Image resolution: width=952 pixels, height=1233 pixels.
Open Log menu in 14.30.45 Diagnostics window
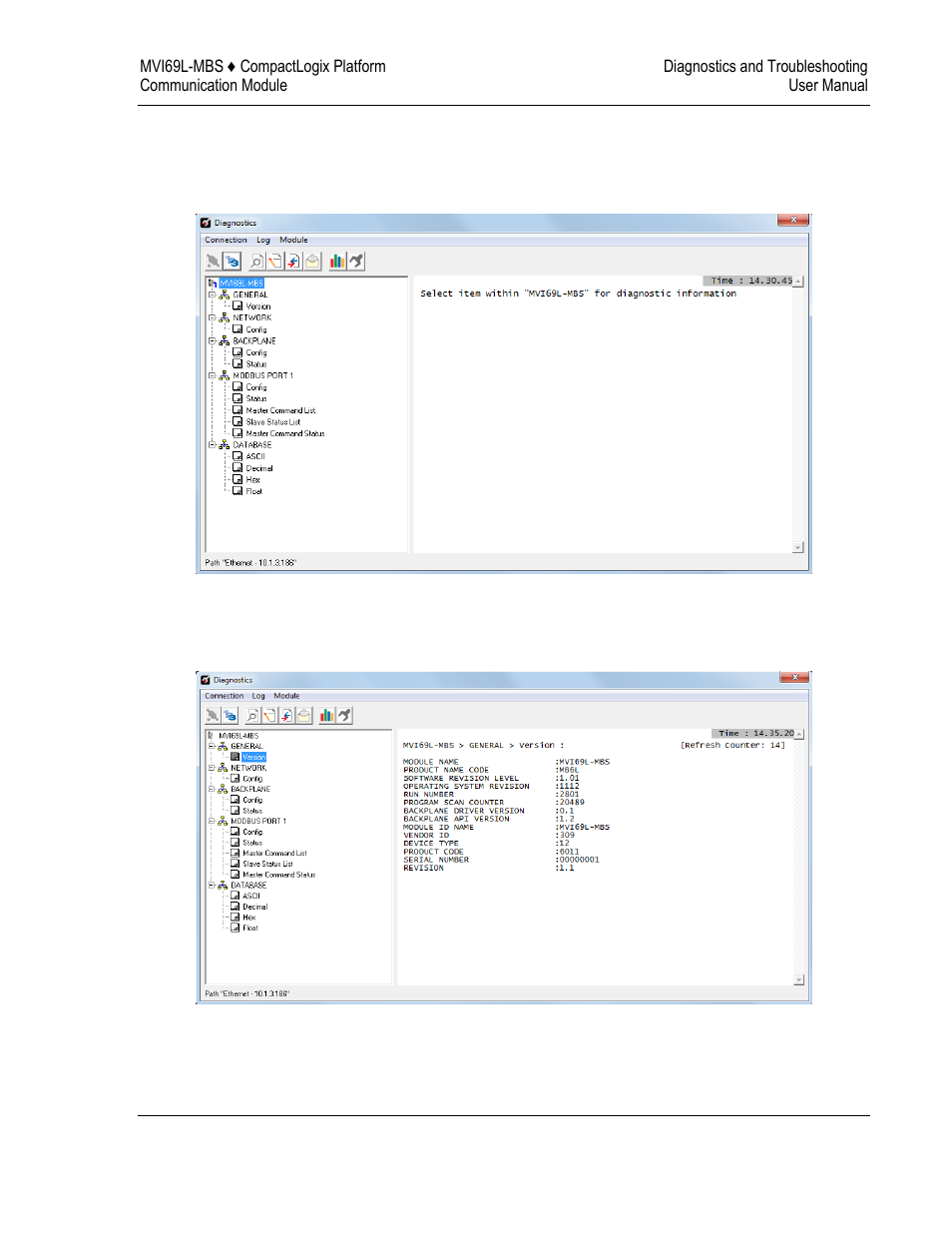tap(263, 240)
